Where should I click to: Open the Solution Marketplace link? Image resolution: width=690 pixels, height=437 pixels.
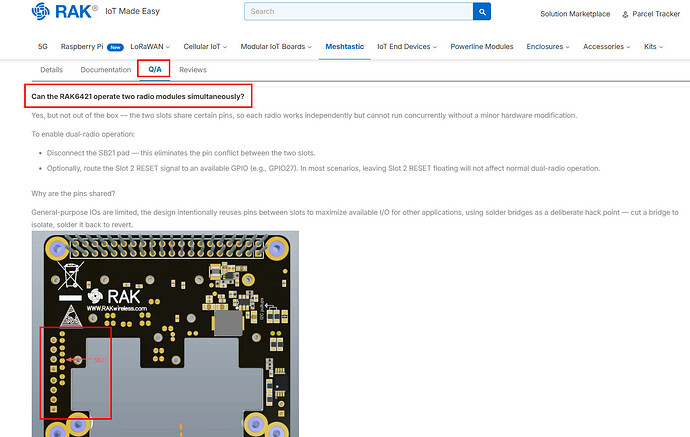click(x=575, y=14)
